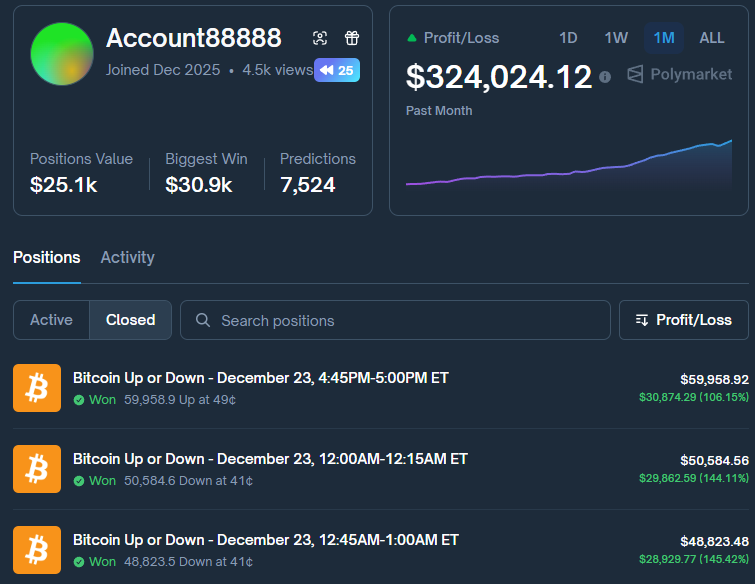Viewport: 755px width, 584px height.
Task: Open Bitcoin Up or Down 12:00AM-12:15AM market
Action: click(x=270, y=459)
